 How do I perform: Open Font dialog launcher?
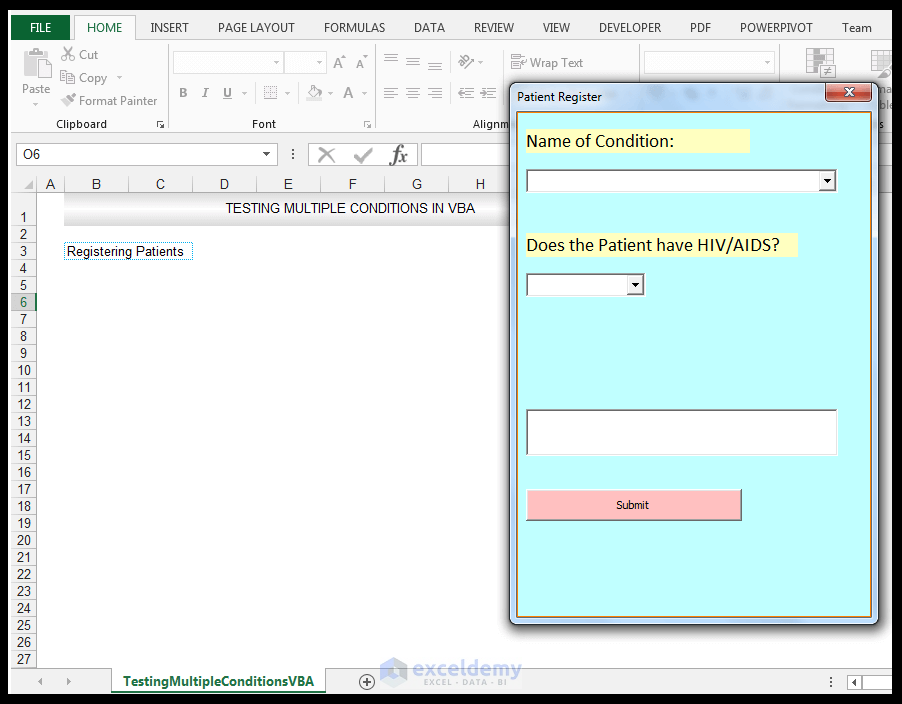(367, 124)
